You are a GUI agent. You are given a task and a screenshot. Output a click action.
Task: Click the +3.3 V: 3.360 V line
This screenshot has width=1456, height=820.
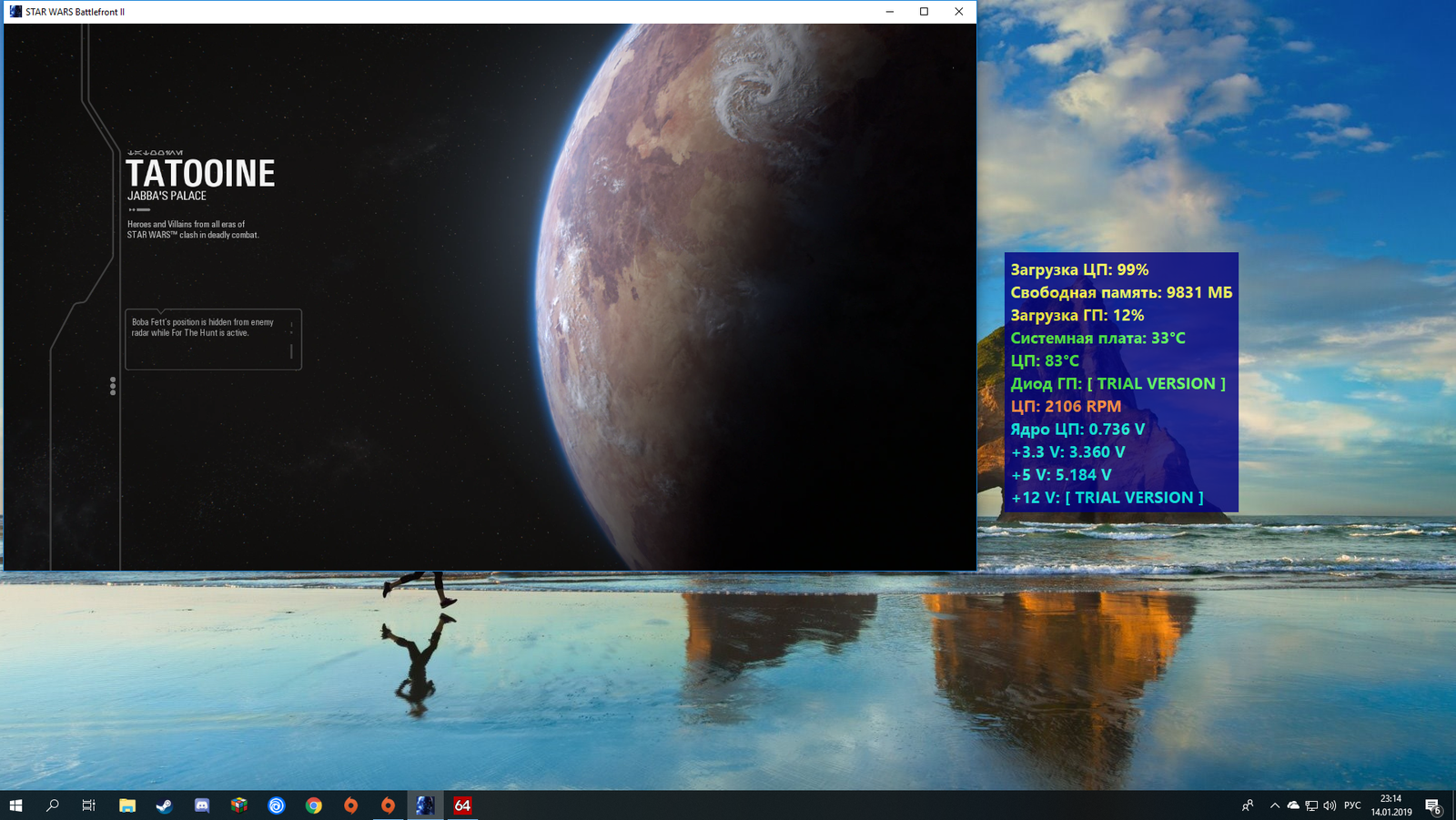(x=1068, y=451)
